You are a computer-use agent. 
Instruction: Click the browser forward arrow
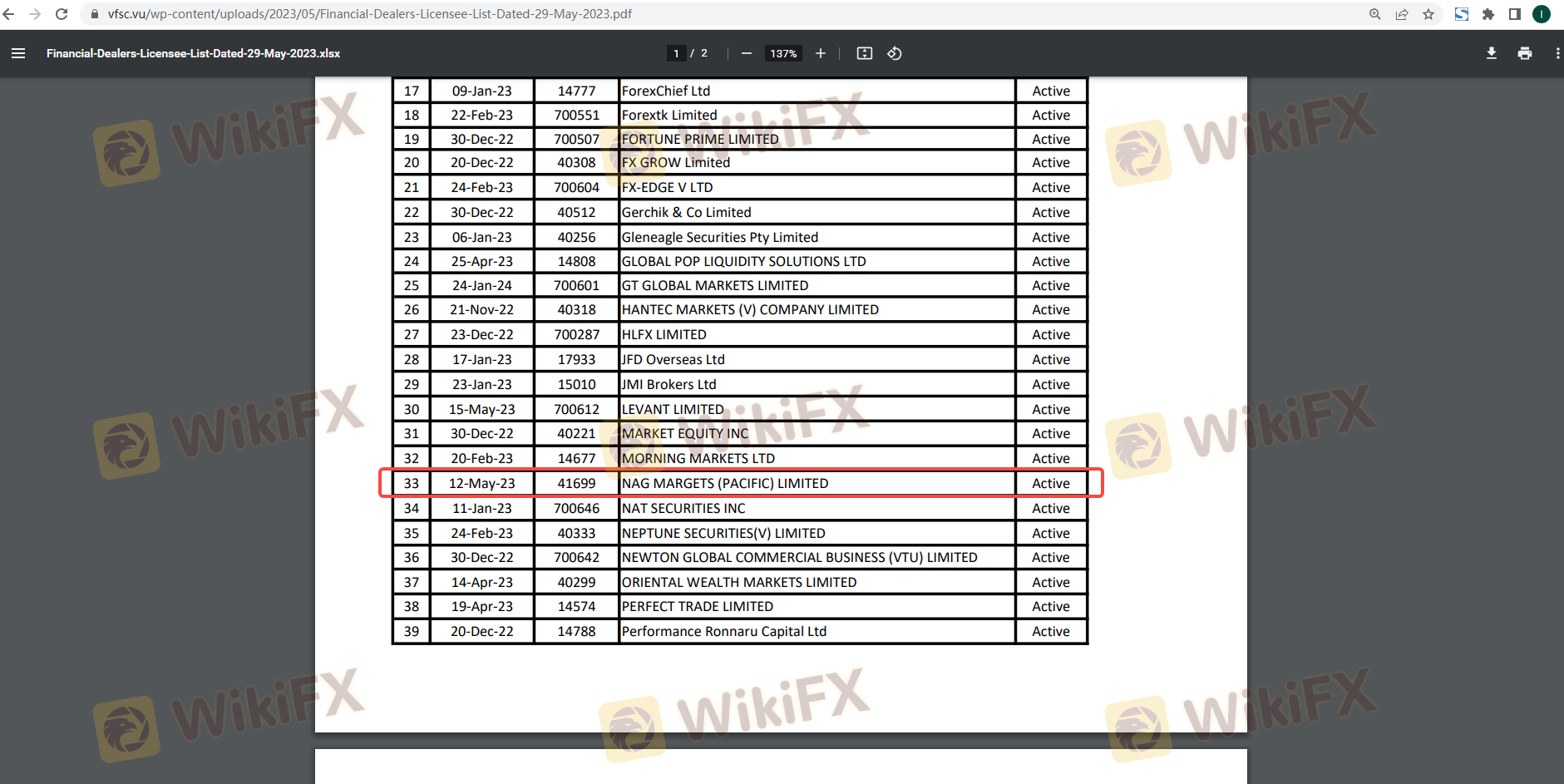[35, 14]
